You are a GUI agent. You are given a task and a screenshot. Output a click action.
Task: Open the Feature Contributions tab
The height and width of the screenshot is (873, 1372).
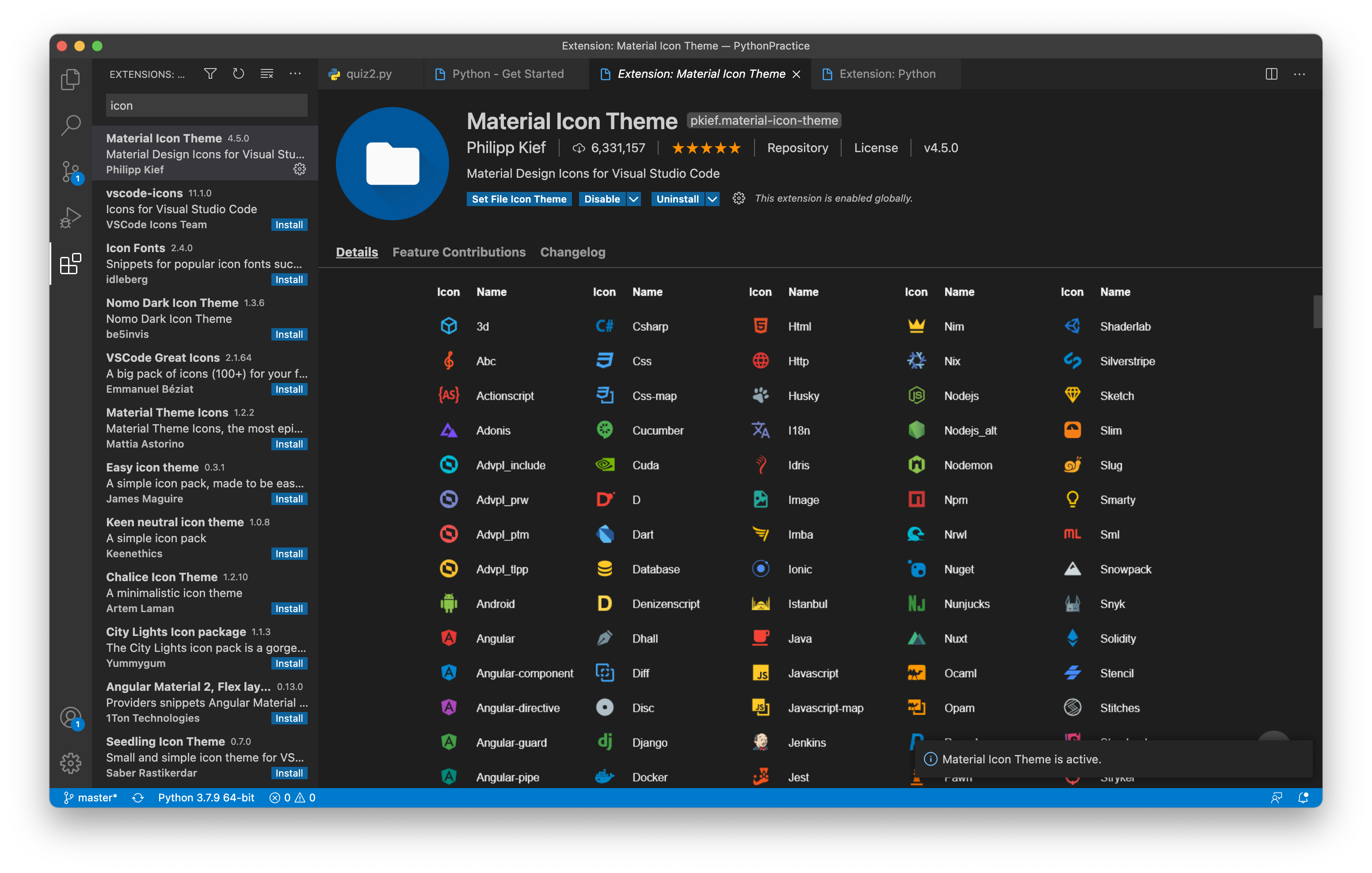pos(459,252)
